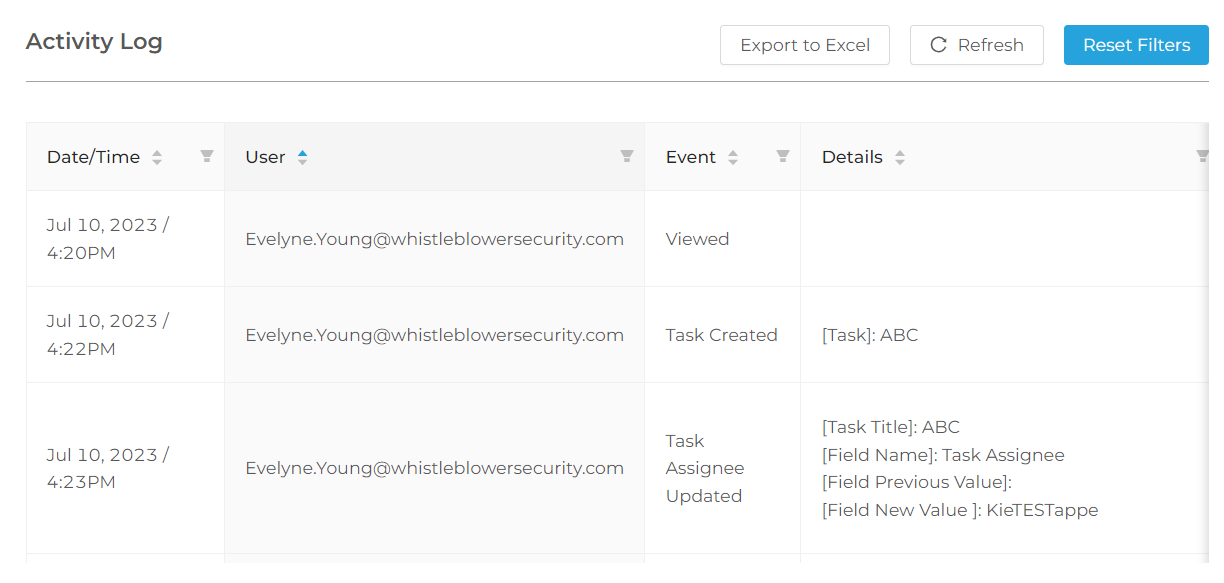Click the Event column sort arrows

(733, 157)
